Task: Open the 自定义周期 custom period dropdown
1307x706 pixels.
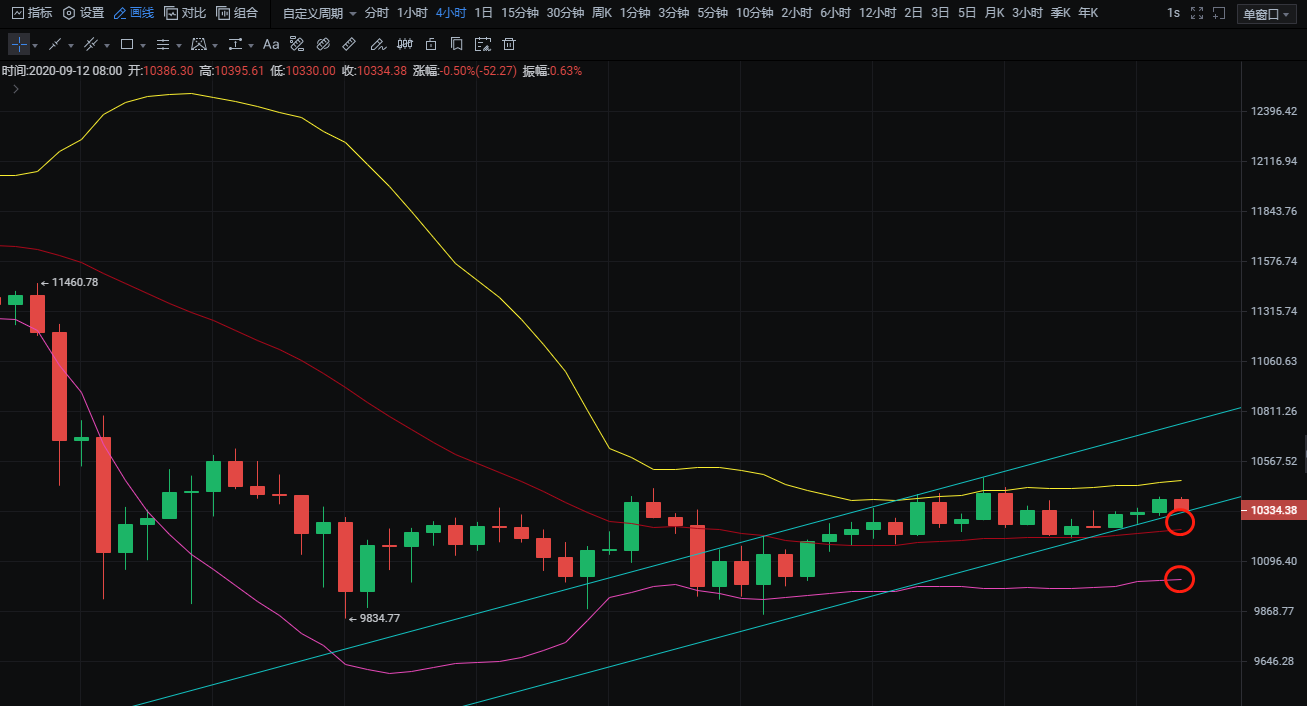Action: [319, 13]
